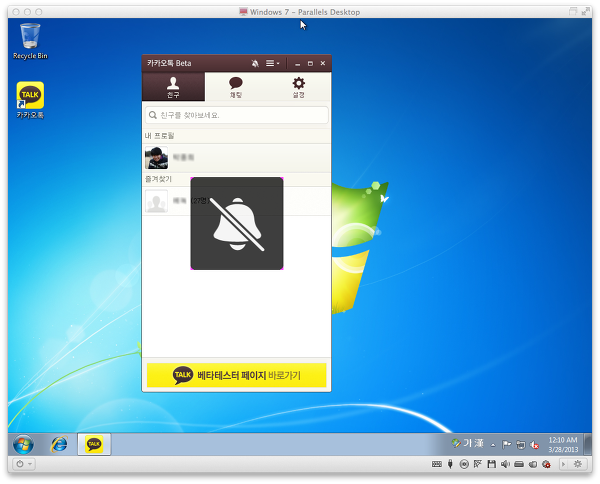Minimize the KakaoTalk Beta window
The image size is (600, 484).
coord(298,64)
